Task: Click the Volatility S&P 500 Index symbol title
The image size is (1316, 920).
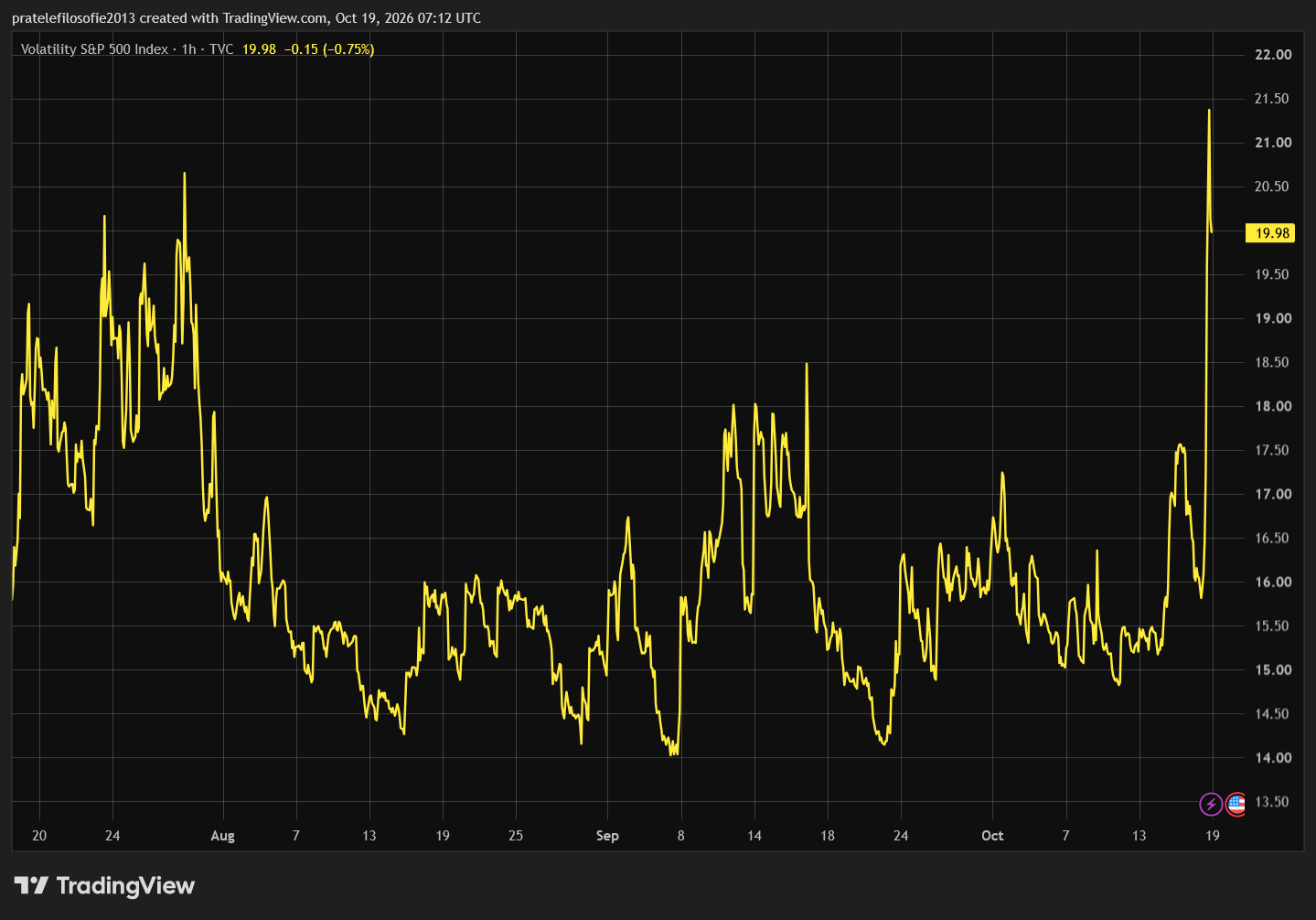Action: tap(94, 49)
